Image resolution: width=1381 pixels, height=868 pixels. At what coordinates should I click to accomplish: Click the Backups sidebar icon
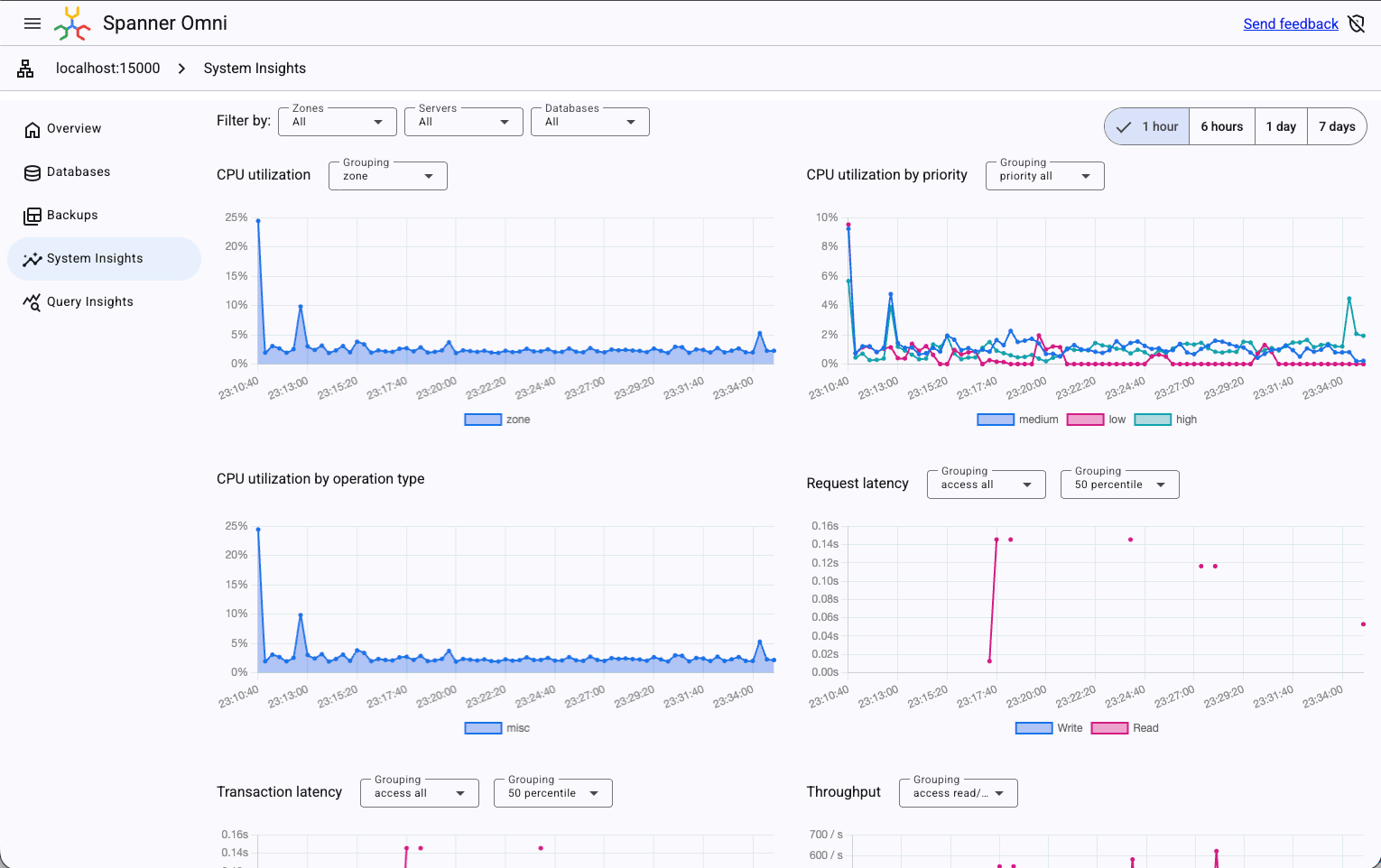[x=32, y=216]
